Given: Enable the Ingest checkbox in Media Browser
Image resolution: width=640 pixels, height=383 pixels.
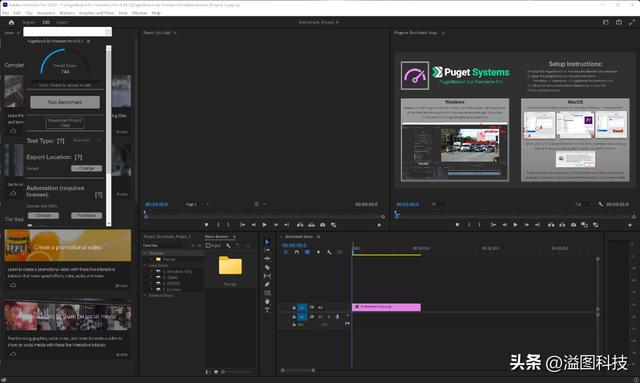Looking at the screenshot, I should (208, 246).
